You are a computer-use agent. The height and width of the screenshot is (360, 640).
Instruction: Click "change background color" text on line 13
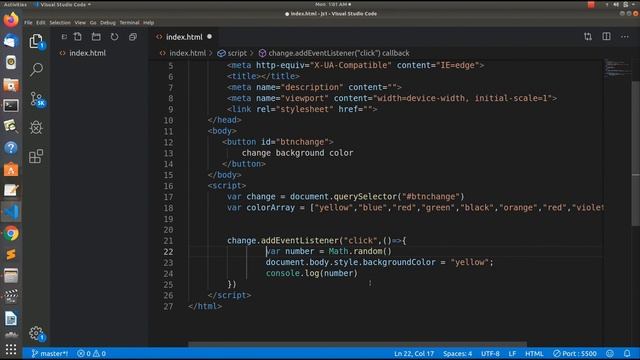(x=297, y=153)
